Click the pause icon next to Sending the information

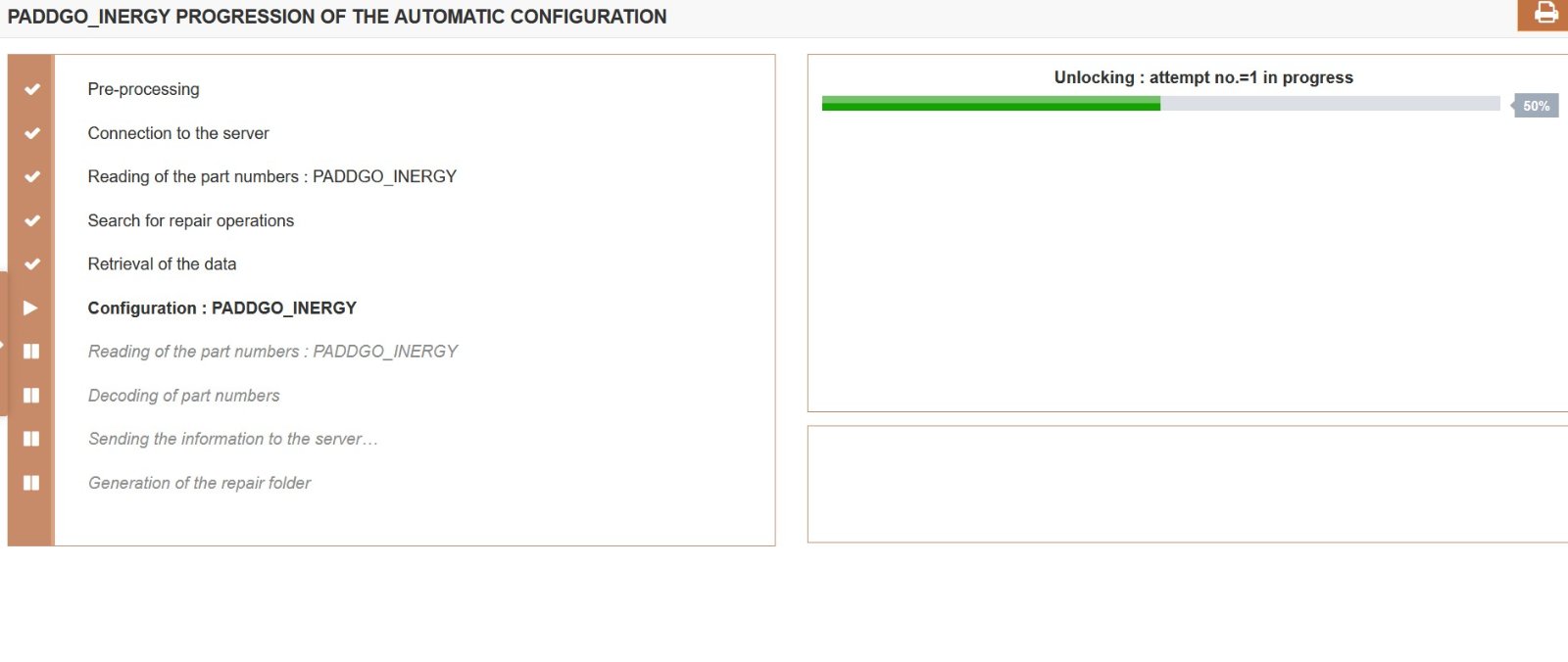pyautogui.click(x=31, y=439)
